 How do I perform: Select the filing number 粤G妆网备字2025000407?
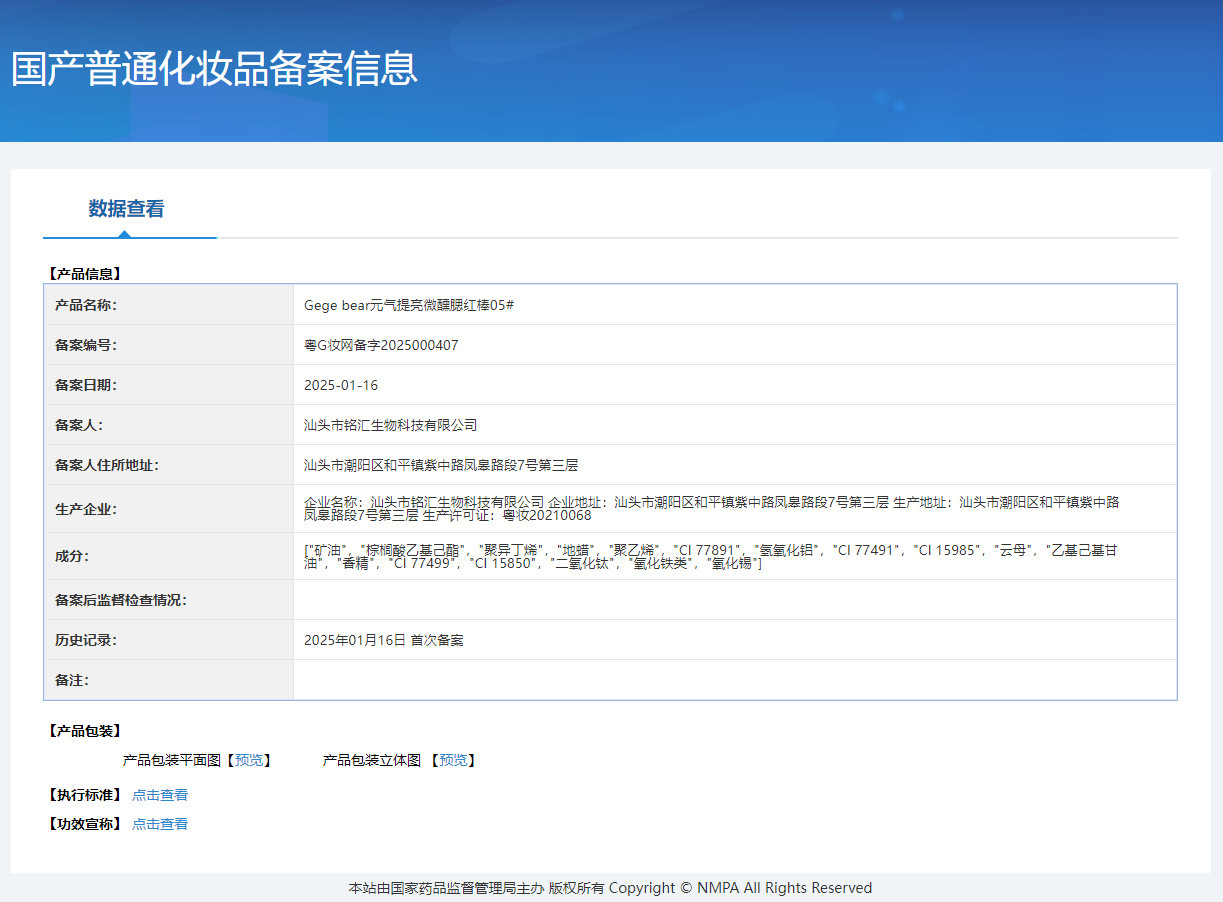[x=381, y=345]
